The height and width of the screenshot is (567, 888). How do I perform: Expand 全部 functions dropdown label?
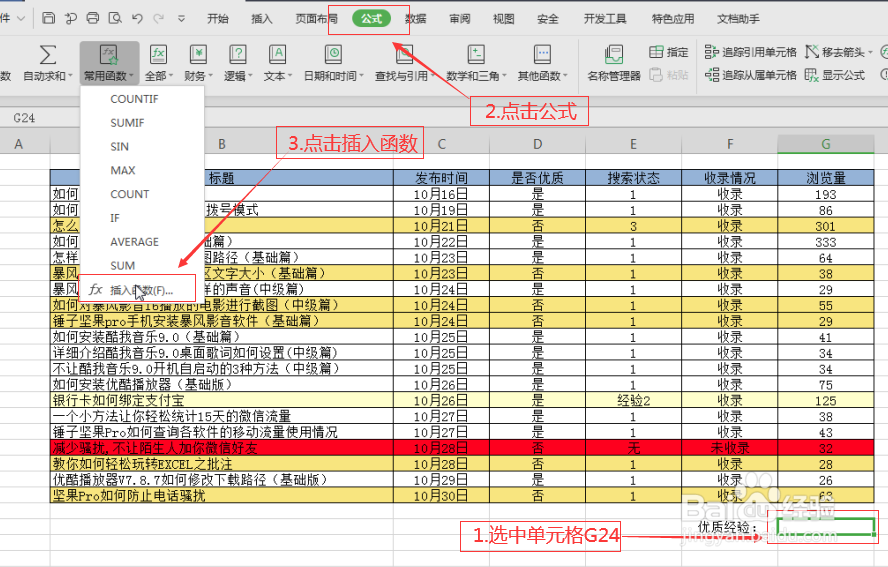(159, 76)
